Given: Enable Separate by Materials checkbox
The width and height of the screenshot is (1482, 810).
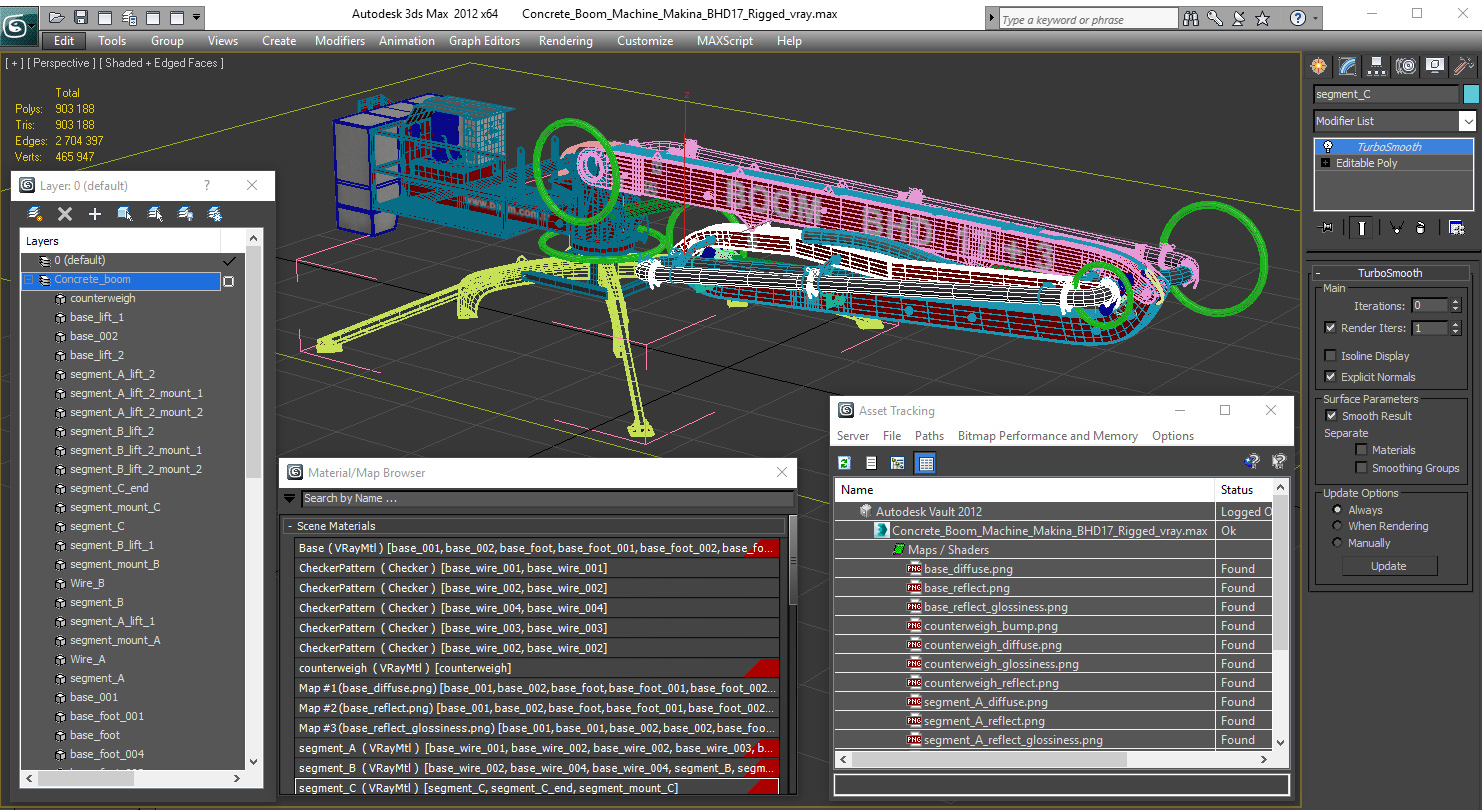Looking at the screenshot, I should point(1361,450).
